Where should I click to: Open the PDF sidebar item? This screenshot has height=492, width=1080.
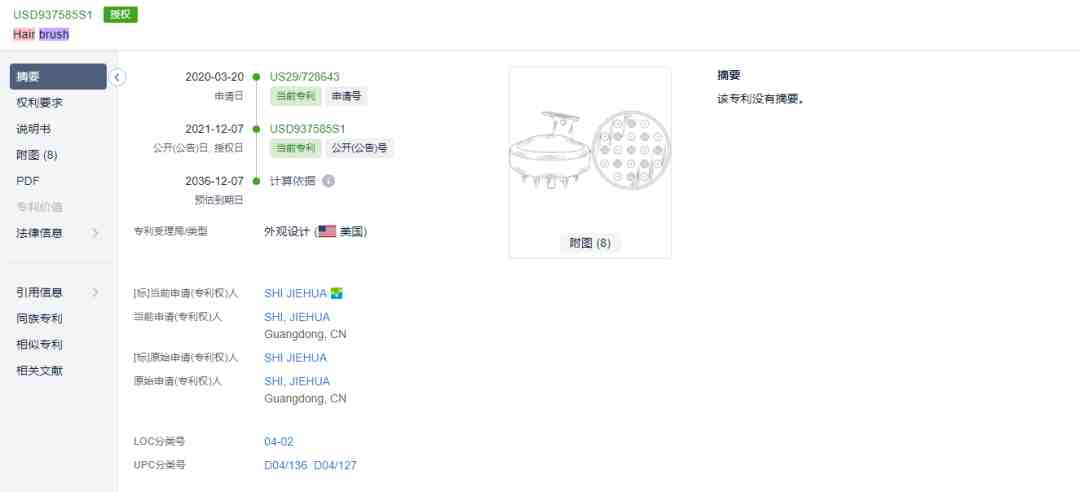click(28, 181)
